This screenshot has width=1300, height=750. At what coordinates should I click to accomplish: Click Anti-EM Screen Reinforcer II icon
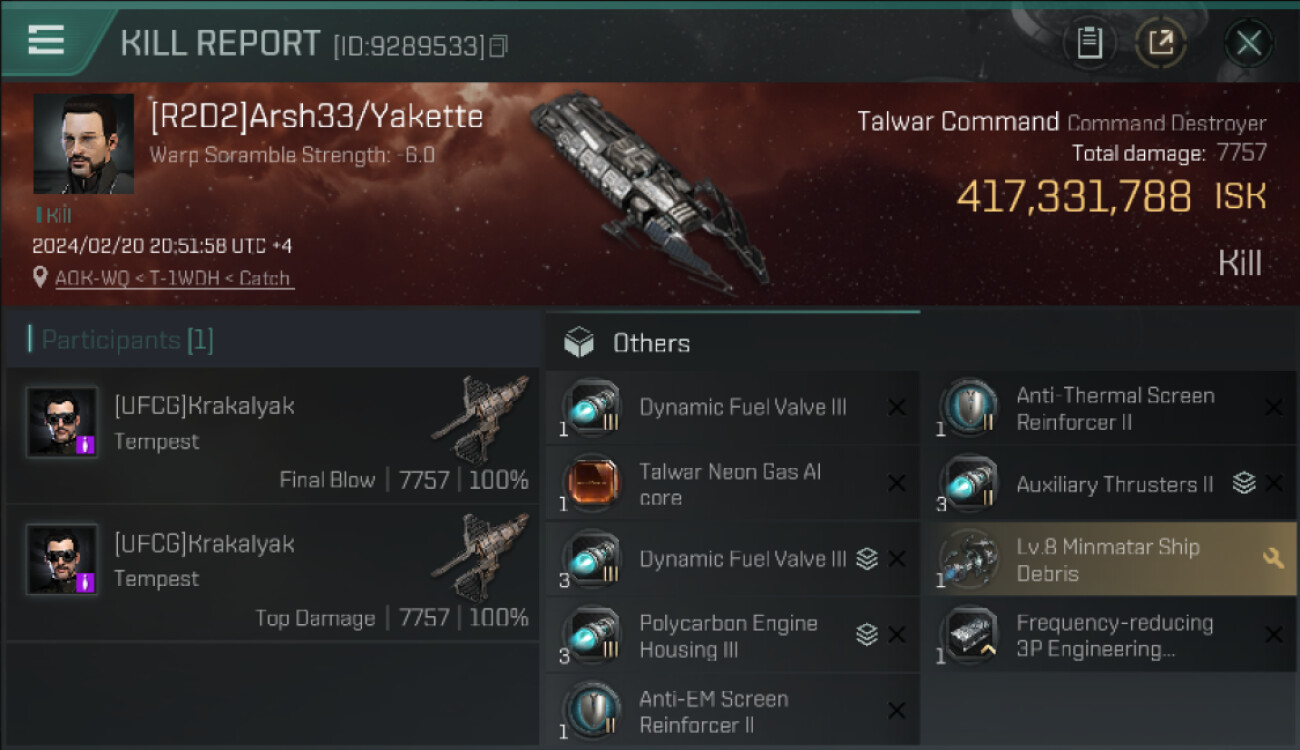click(592, 709)
